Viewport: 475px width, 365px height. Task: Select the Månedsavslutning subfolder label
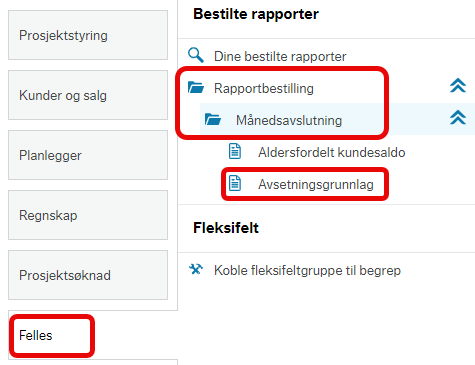click(289, 120)
